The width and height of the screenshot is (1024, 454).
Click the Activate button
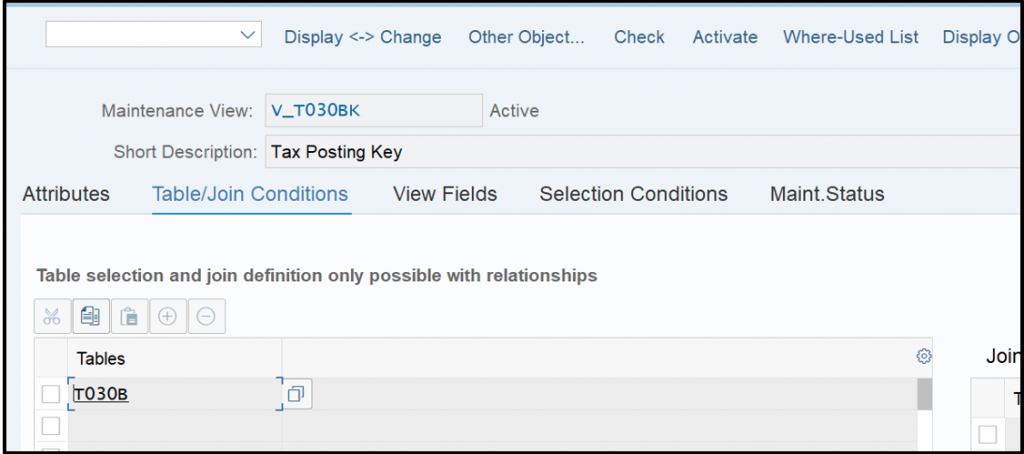[x=725, y=37]
